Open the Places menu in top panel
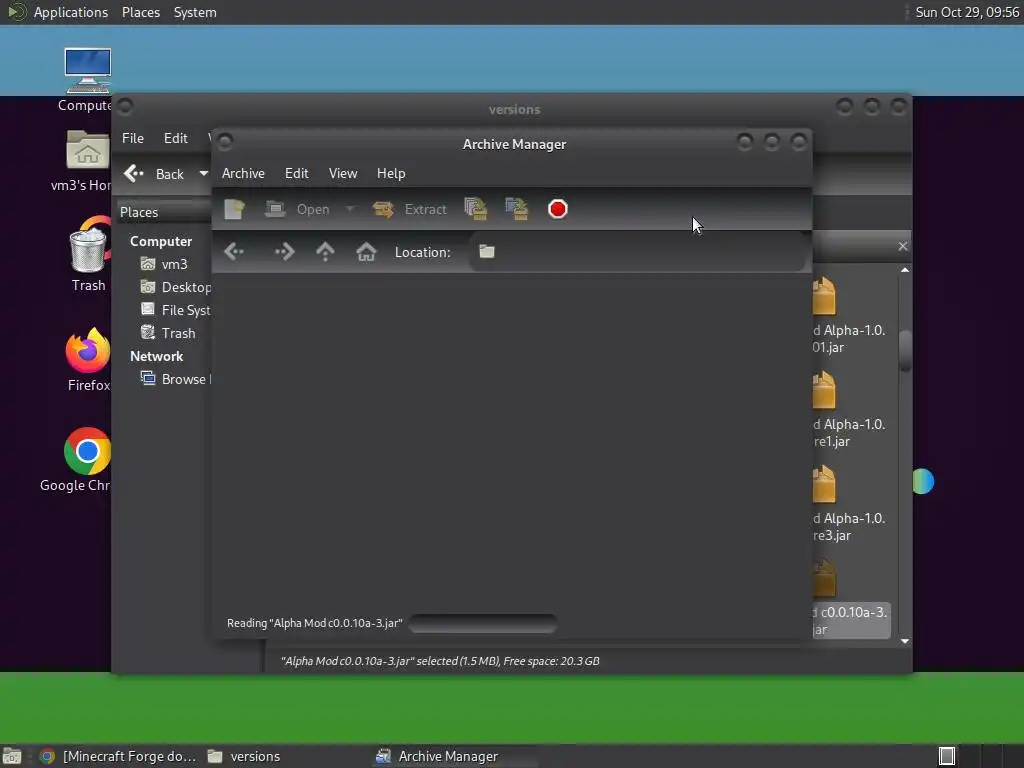Screen dimensions: 1024x768 click(141, 12)
